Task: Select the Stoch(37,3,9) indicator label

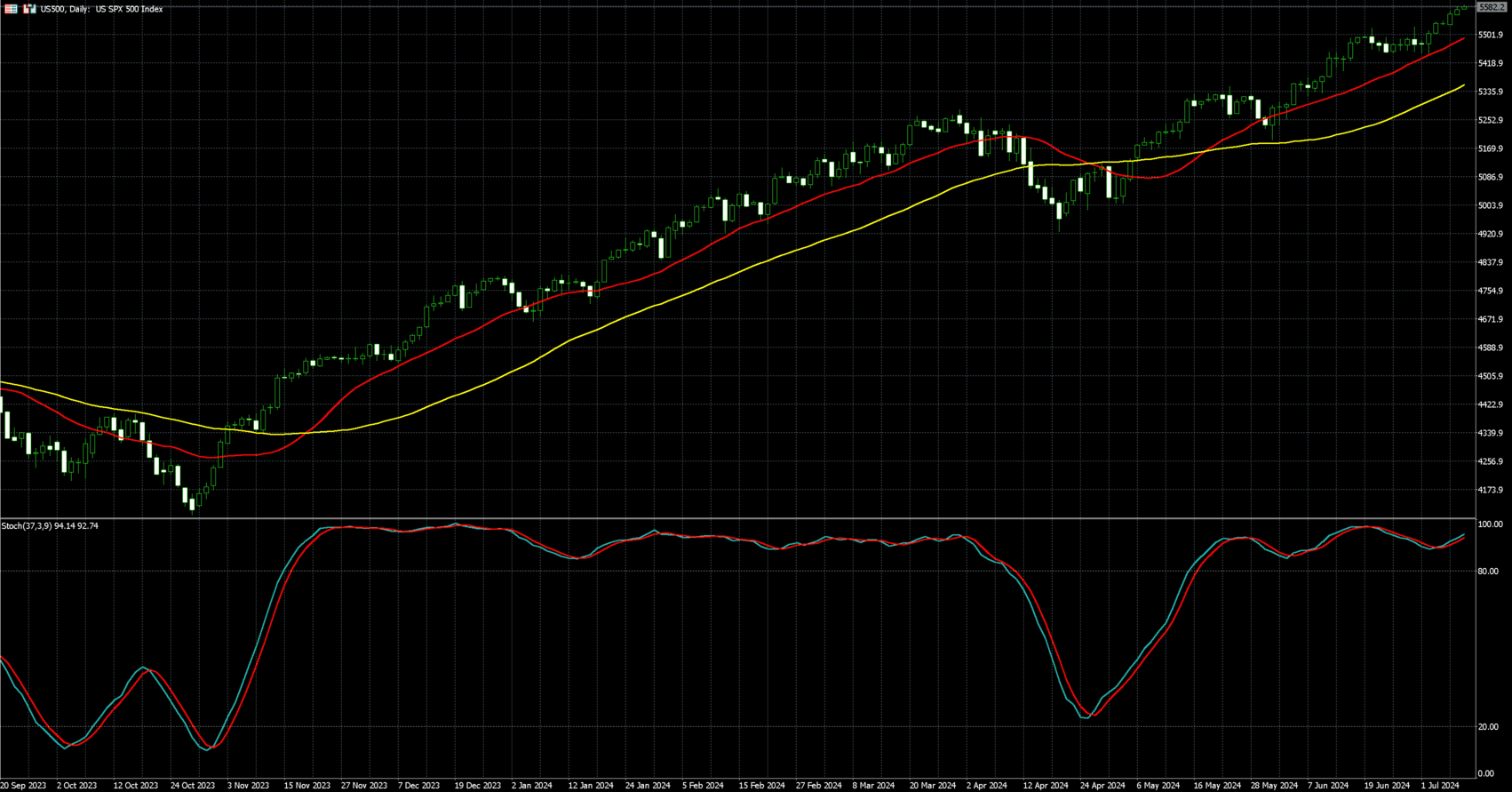Action: point(50,526)
